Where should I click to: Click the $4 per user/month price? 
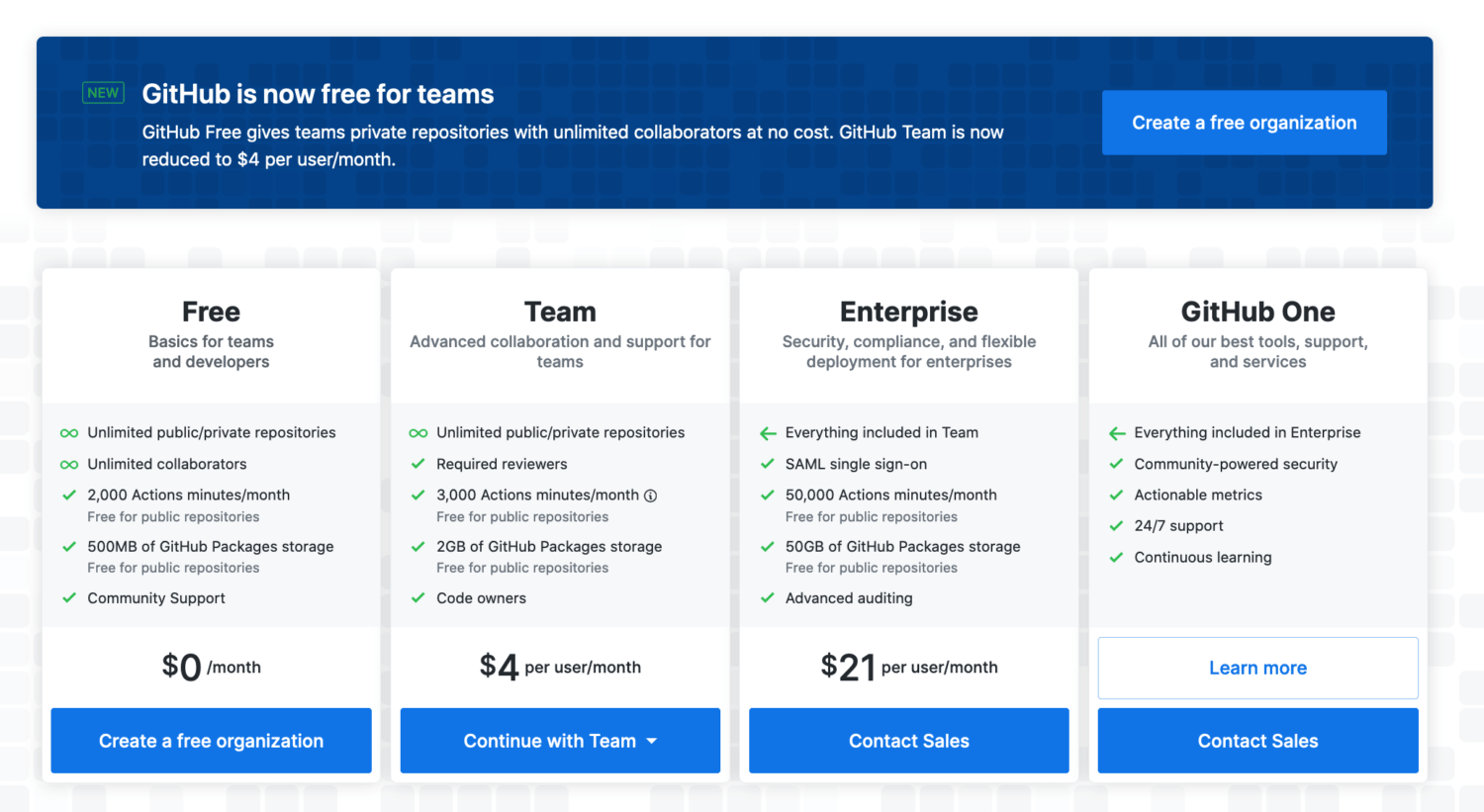tap(560, 667)
